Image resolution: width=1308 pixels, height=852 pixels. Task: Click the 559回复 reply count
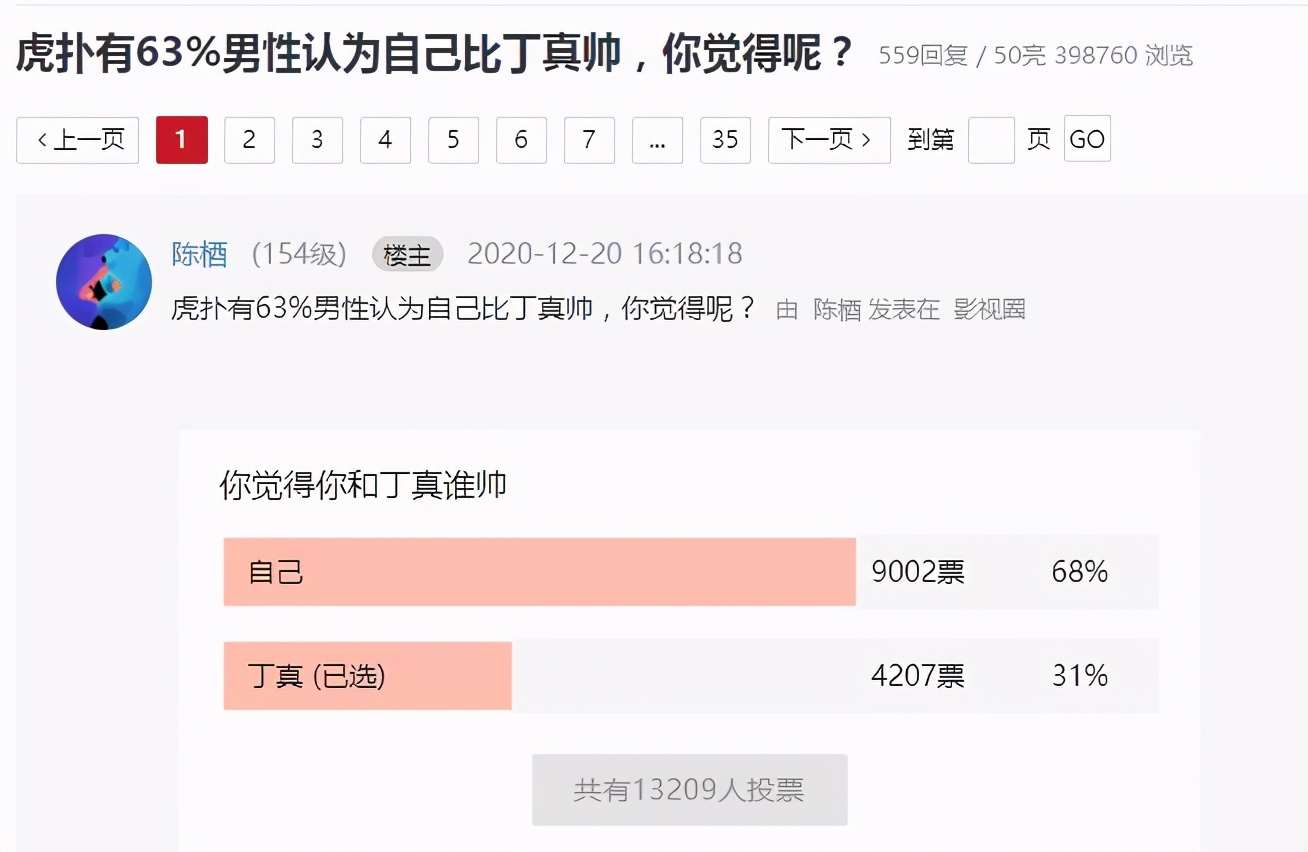pyautogui.click(x=918, y=56)
